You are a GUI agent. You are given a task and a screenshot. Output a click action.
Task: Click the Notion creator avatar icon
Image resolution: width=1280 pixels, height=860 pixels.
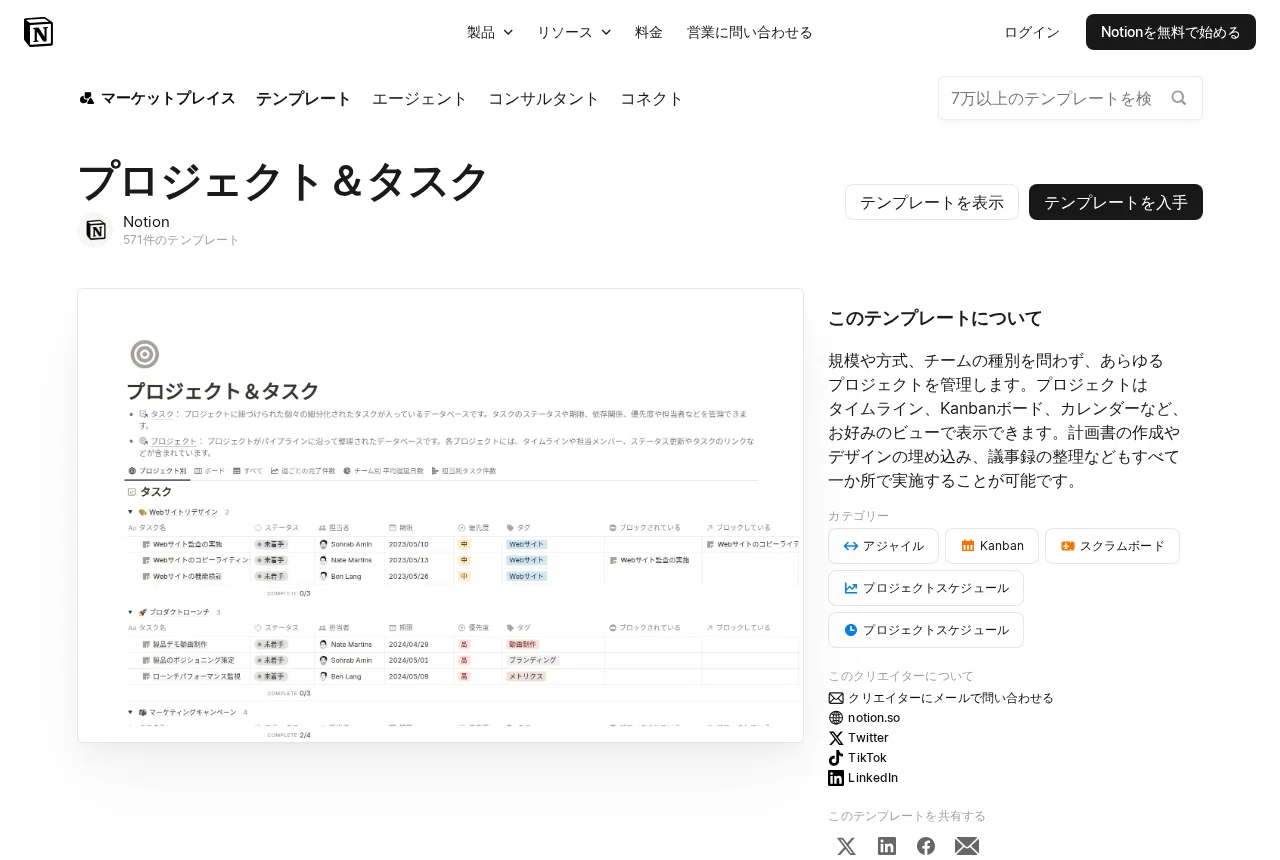pyautogui.click(x=95, y=230)
